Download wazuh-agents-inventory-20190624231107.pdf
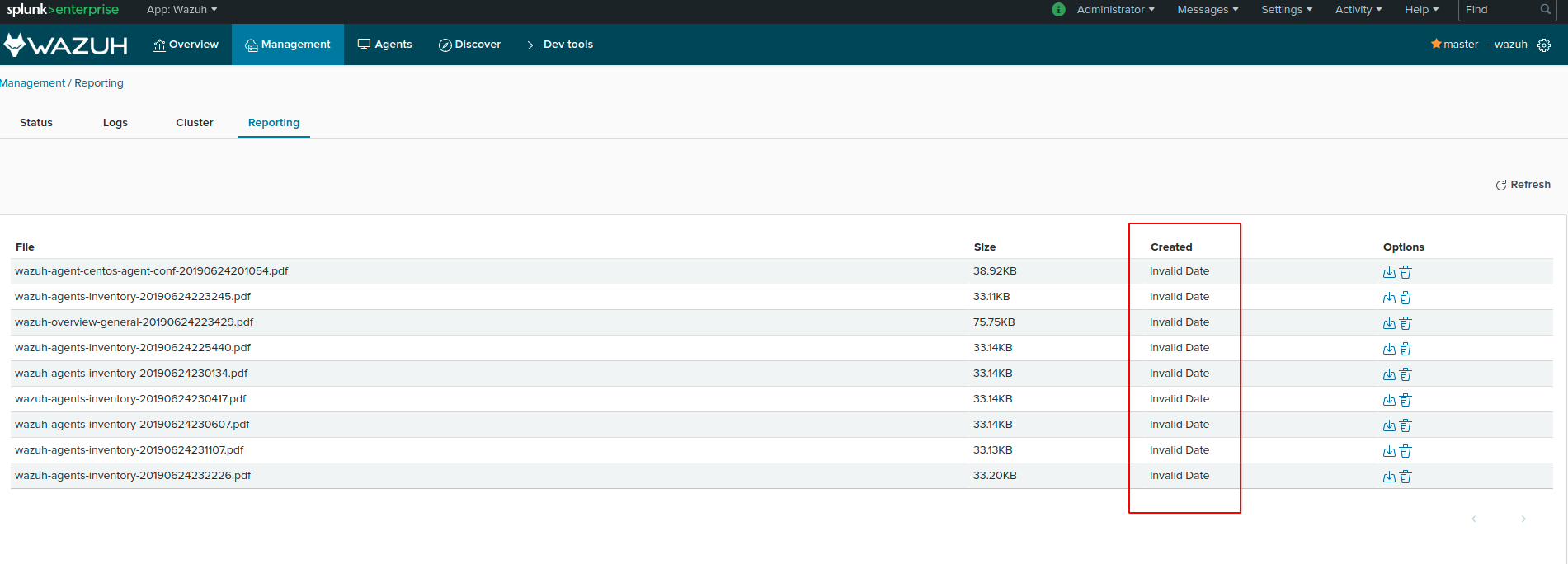Image resolution: width=1568 pixels, height=564 pixels. pyautogui.click(x=1389, y=451)
